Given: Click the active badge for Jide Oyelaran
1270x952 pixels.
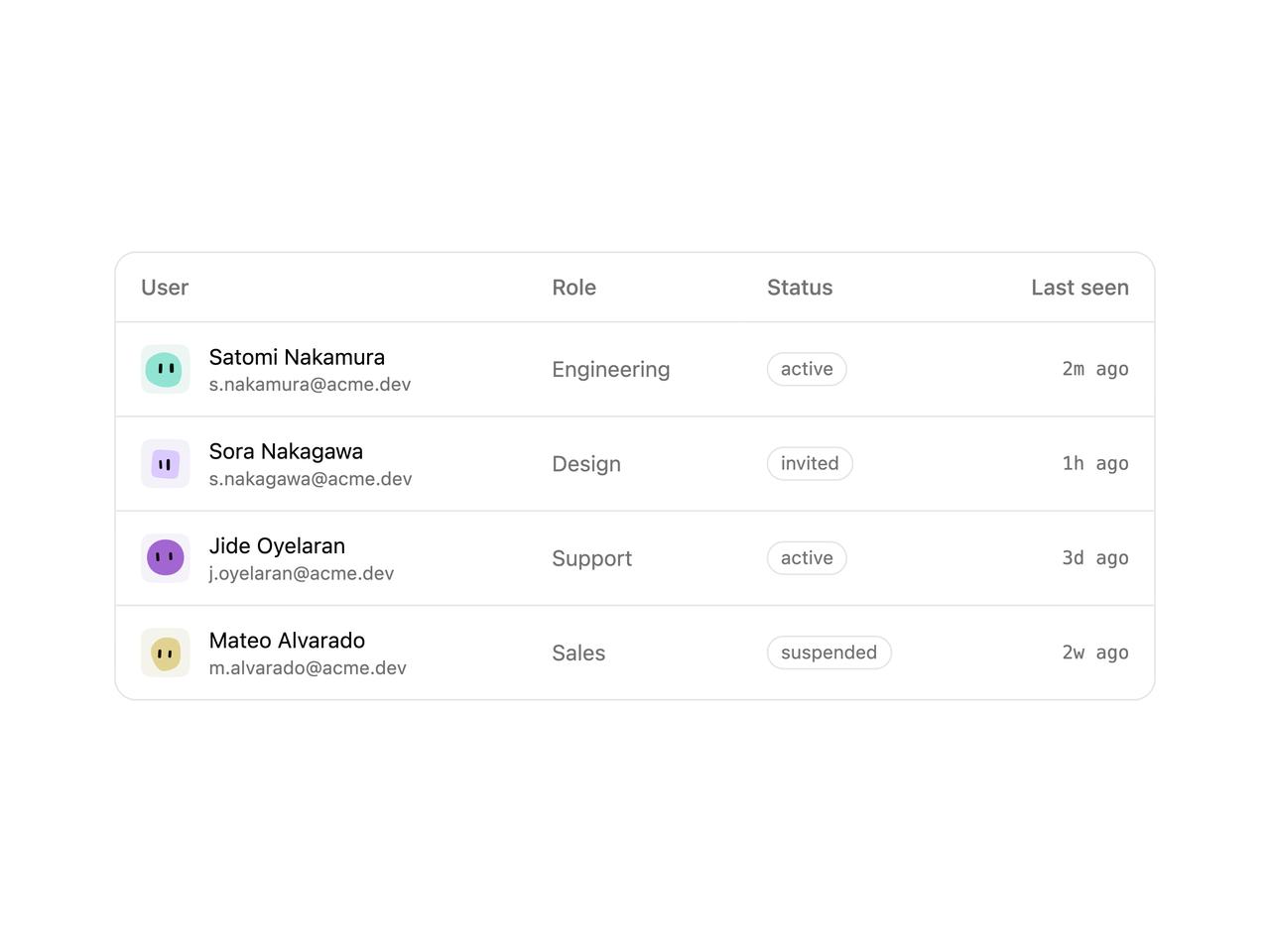Looking at the screenshot, I should tap(807, 558).
